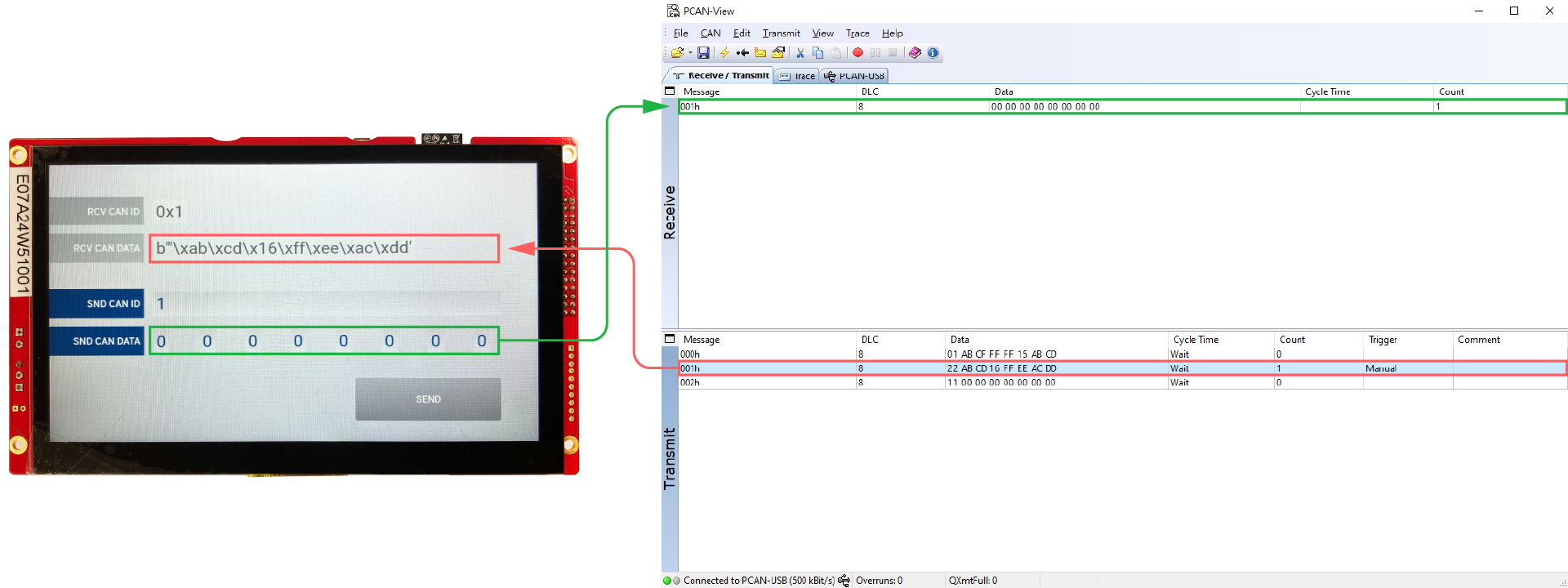The height and width of the screenshot is (588, 1568).
Task: Collapse the Transmit panel header icon
Action: click(x=670, y=339)
